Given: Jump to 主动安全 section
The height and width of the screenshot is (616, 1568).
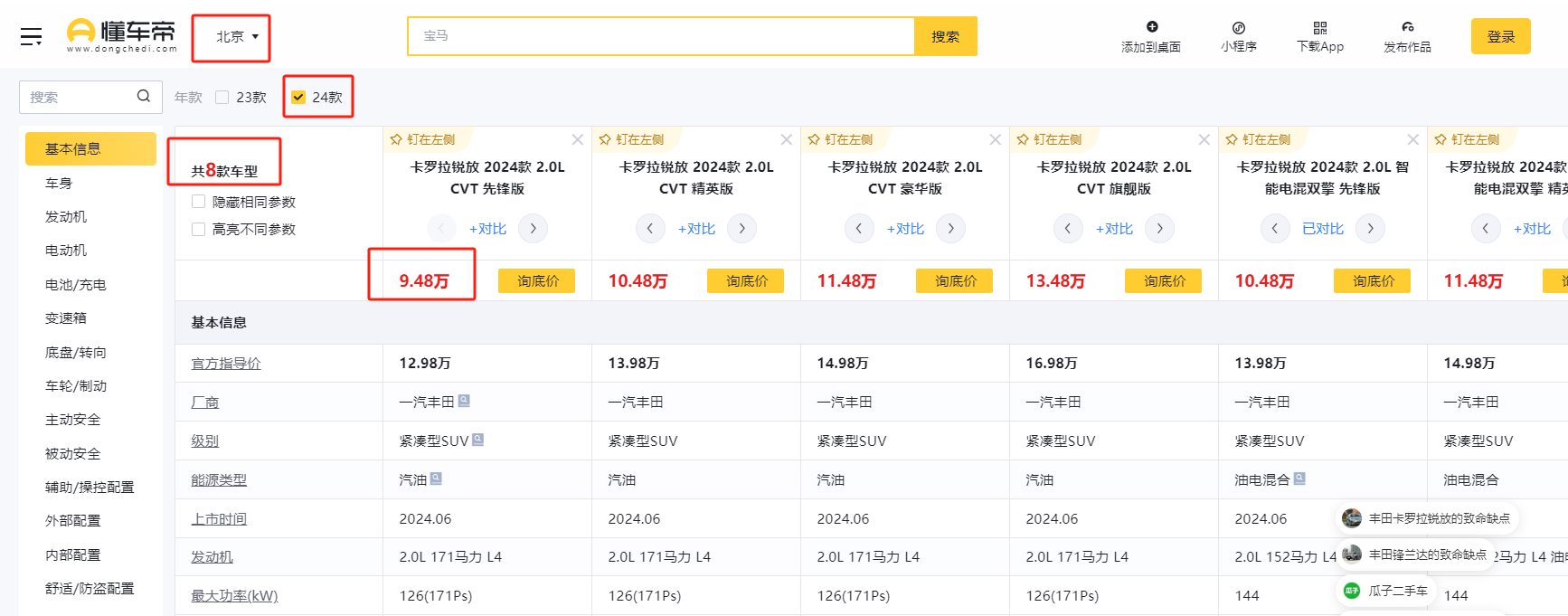Looking at the screenshot, I should pyautogui.click(x=73, y=420).
